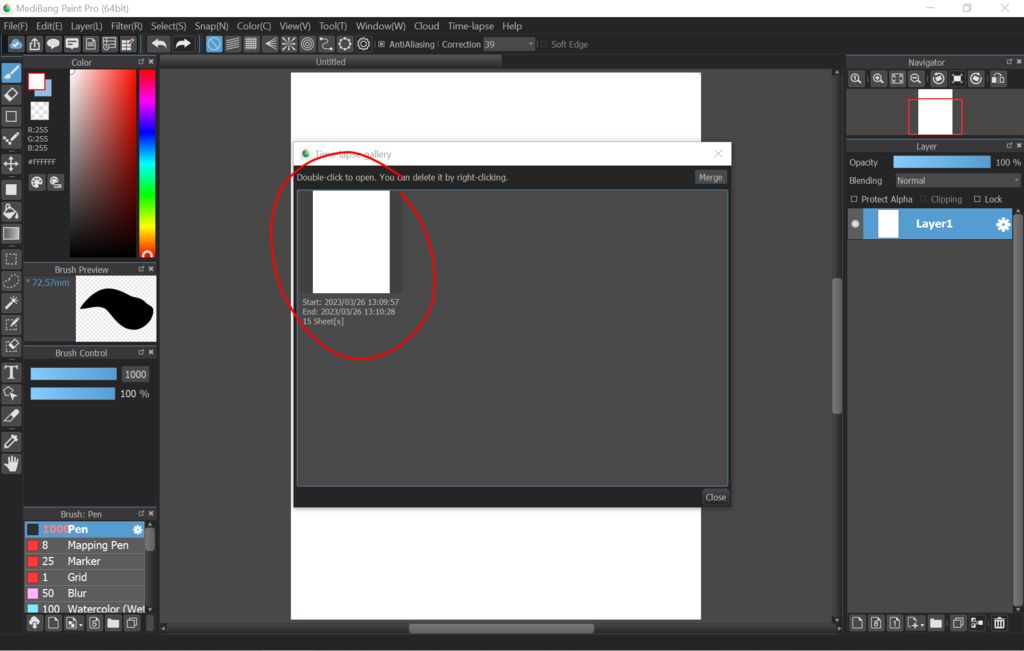This screenshot has height=651, width=1024.
Task: Select the Bucket fill tool
Action: [x=11, y=211]
